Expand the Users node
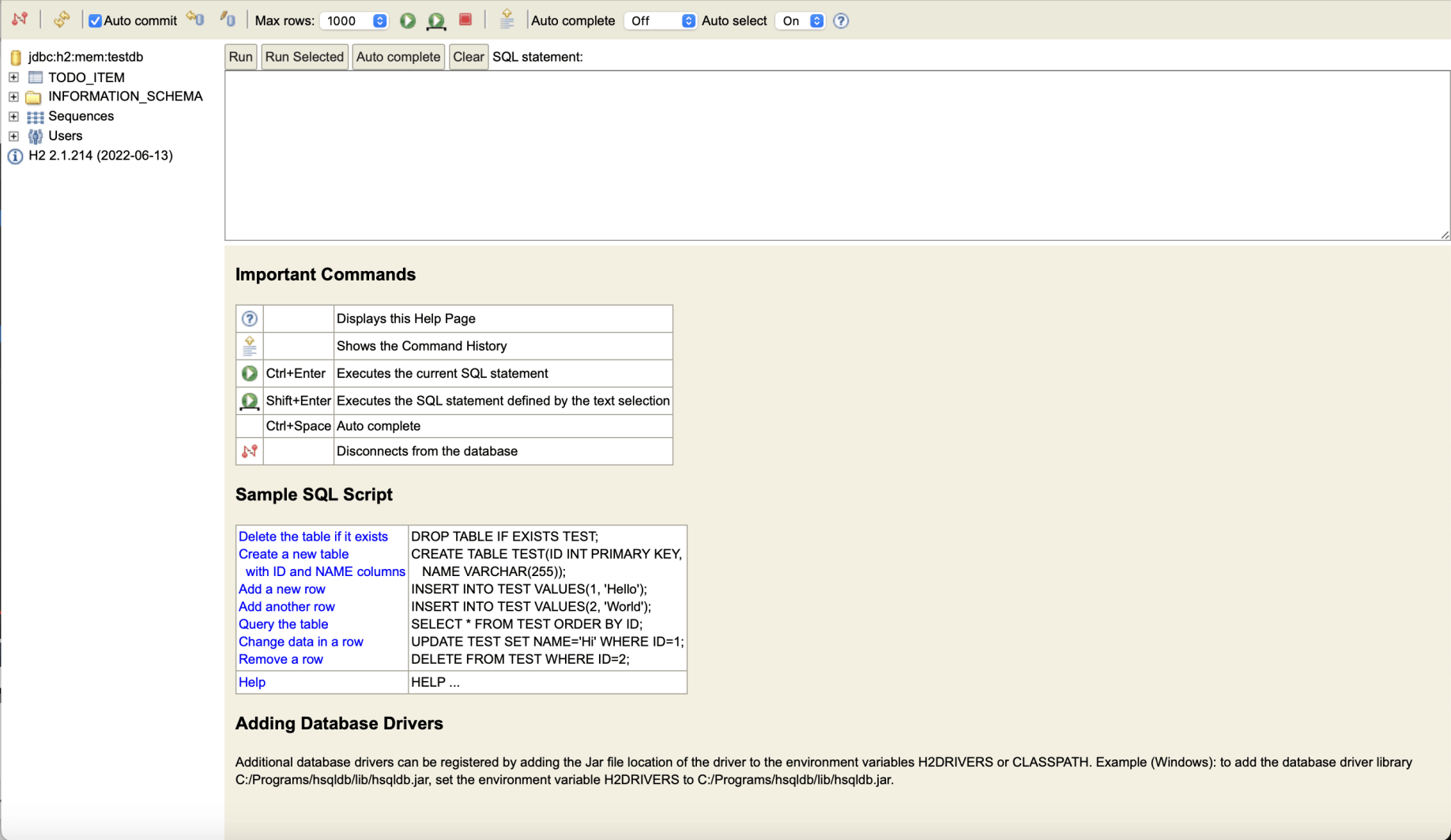This screenshot has width=1451, height=840. pyautogui.click(x=13, y=136)
